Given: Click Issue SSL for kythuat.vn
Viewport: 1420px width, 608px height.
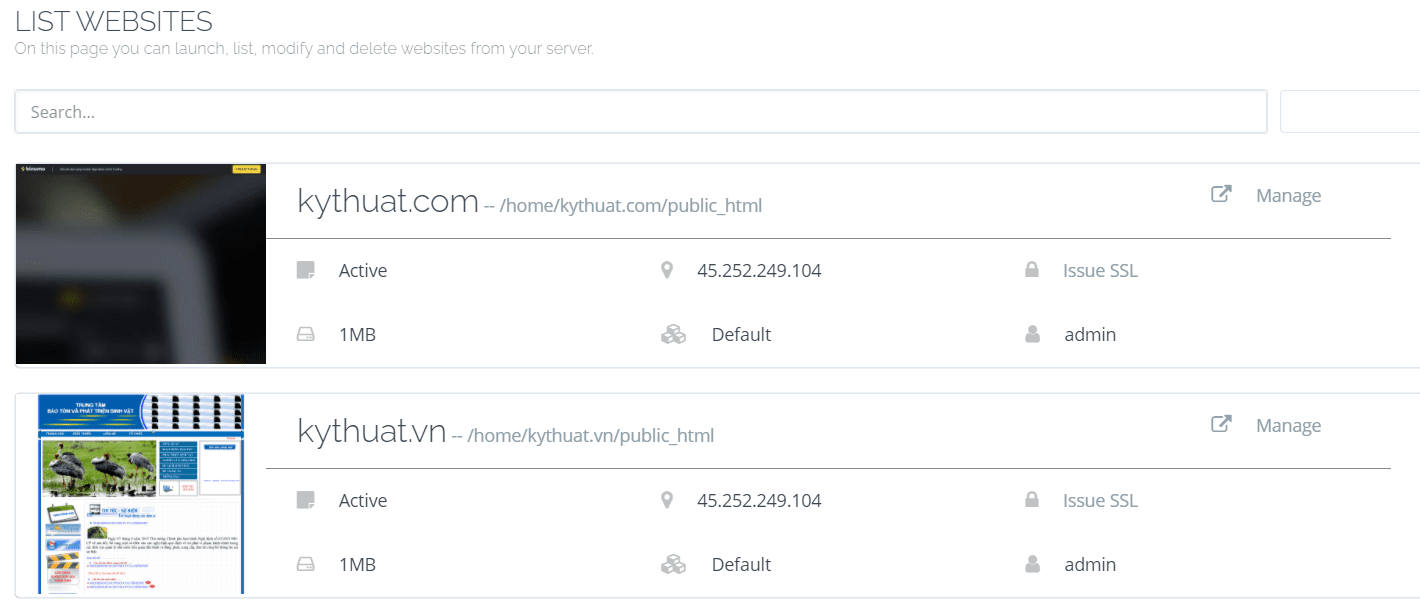Looking at the screenshot, I should pyautogui.click(x=1100, y=499).
